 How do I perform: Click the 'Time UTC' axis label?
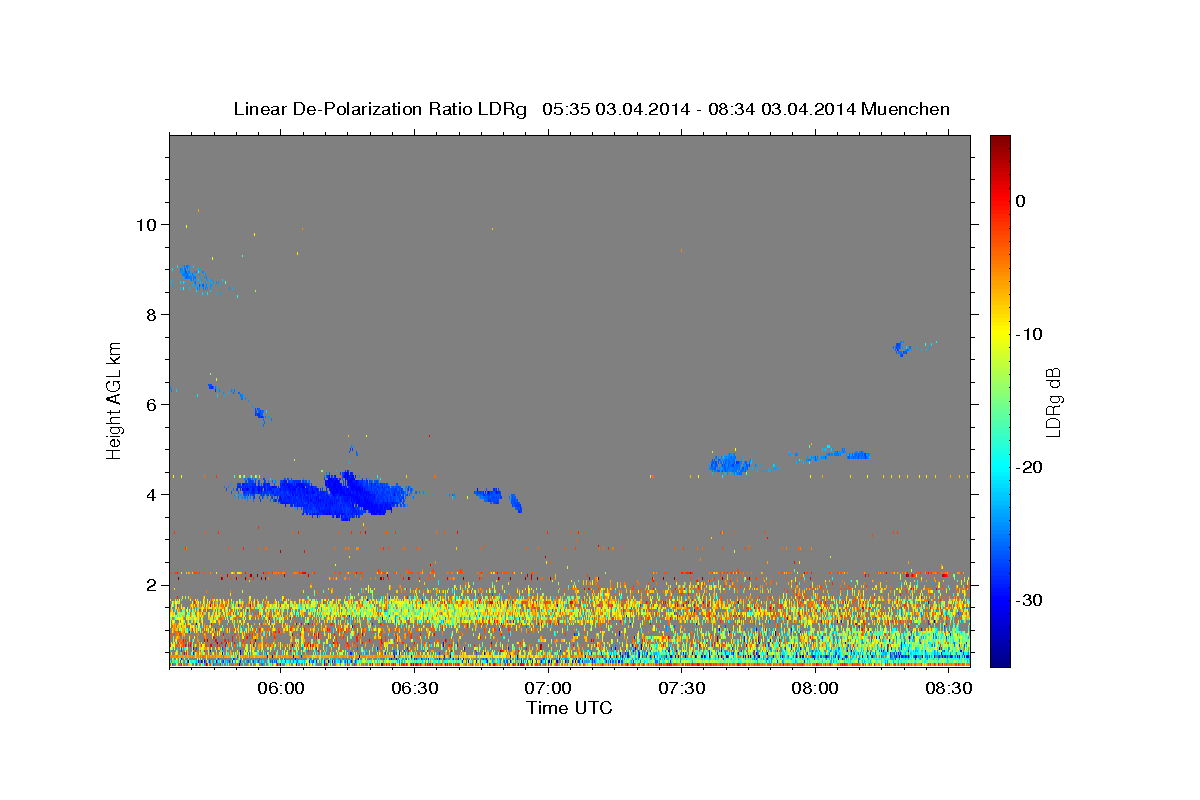click(x=569, y=708)
